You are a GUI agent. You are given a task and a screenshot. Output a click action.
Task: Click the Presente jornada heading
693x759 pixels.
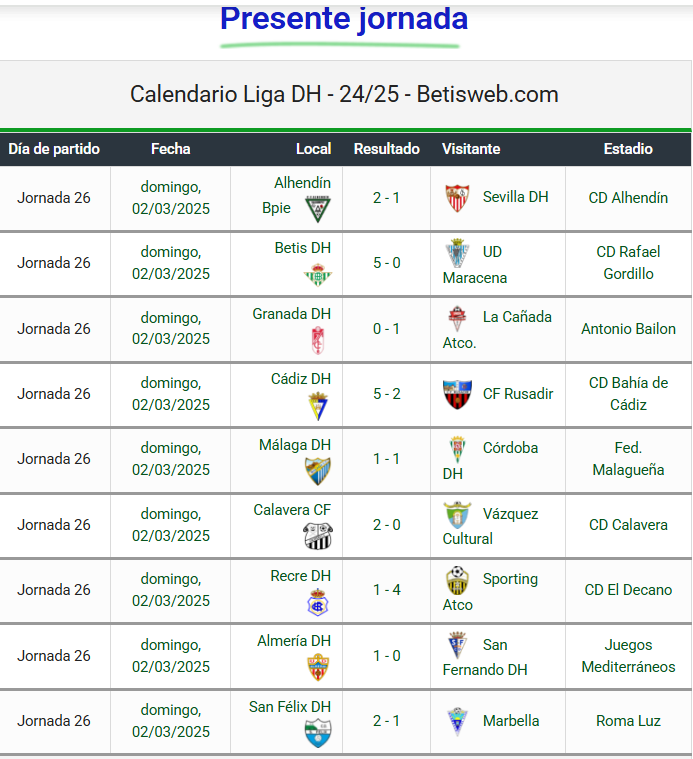click(x=343, y=18)
